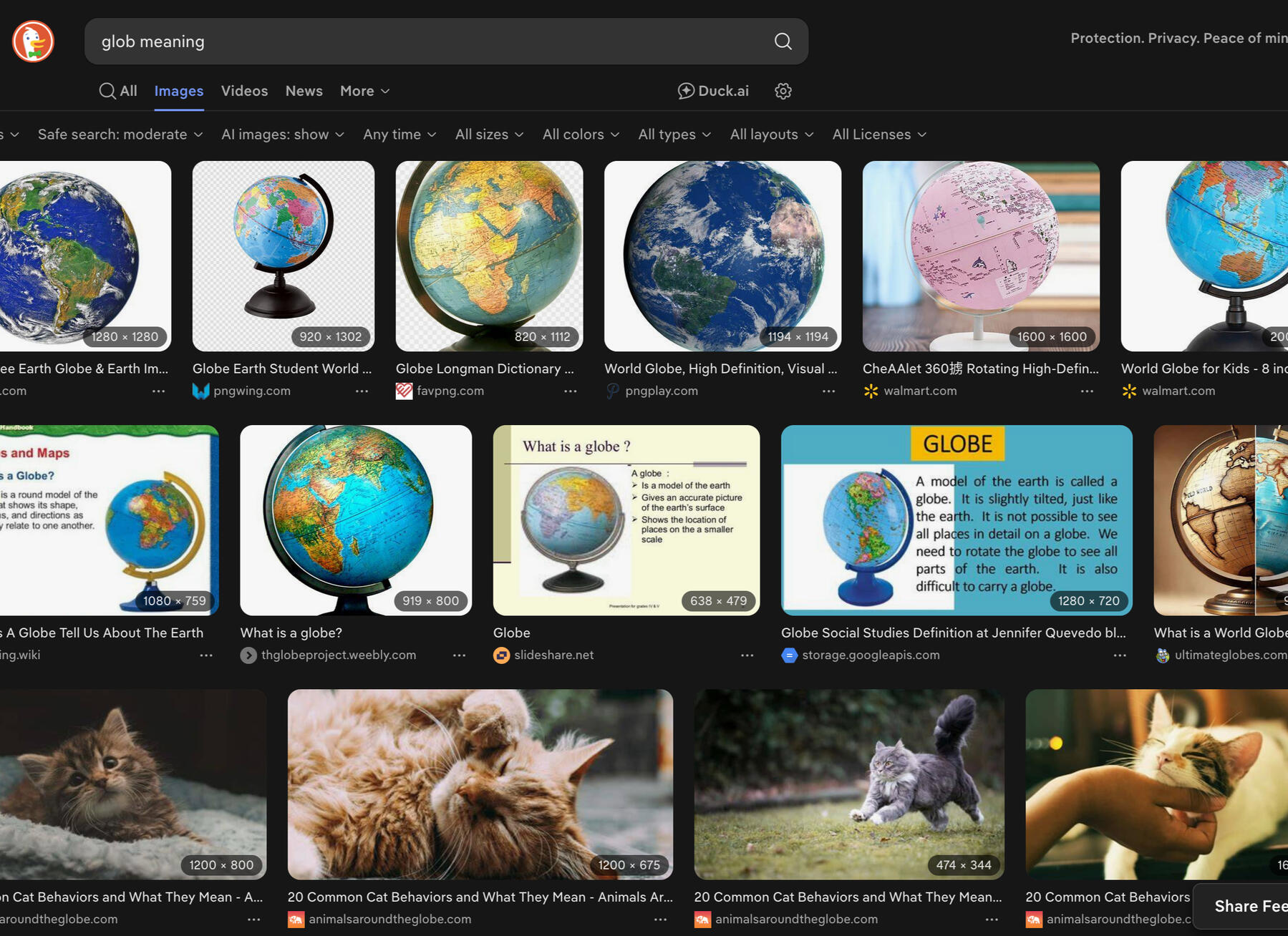This screenshot has height=936, width=1288.
Task: Click the search magnifier icon in search box
Action: [783, 42]
